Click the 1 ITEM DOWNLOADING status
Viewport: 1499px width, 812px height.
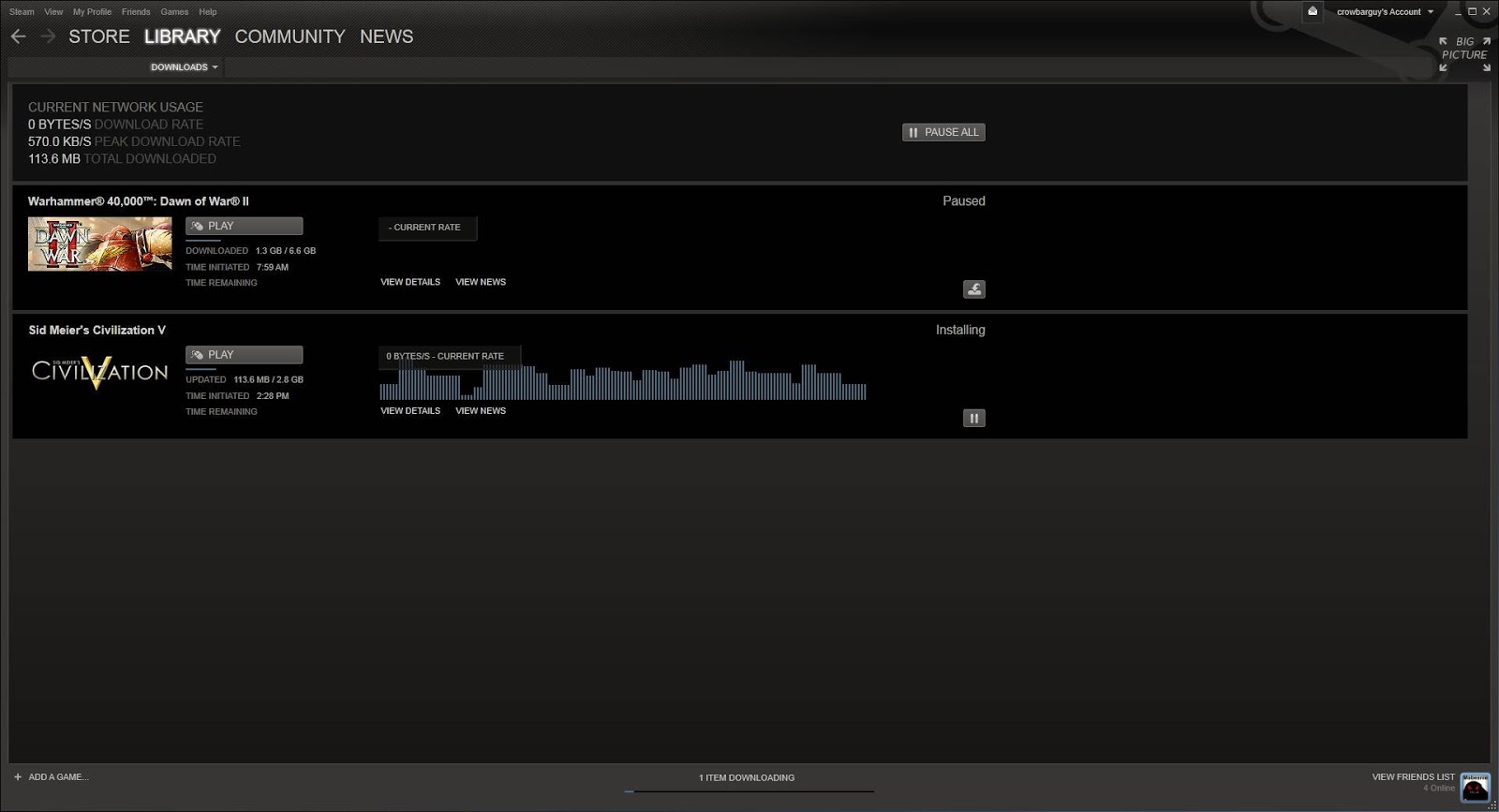[747, 777]
